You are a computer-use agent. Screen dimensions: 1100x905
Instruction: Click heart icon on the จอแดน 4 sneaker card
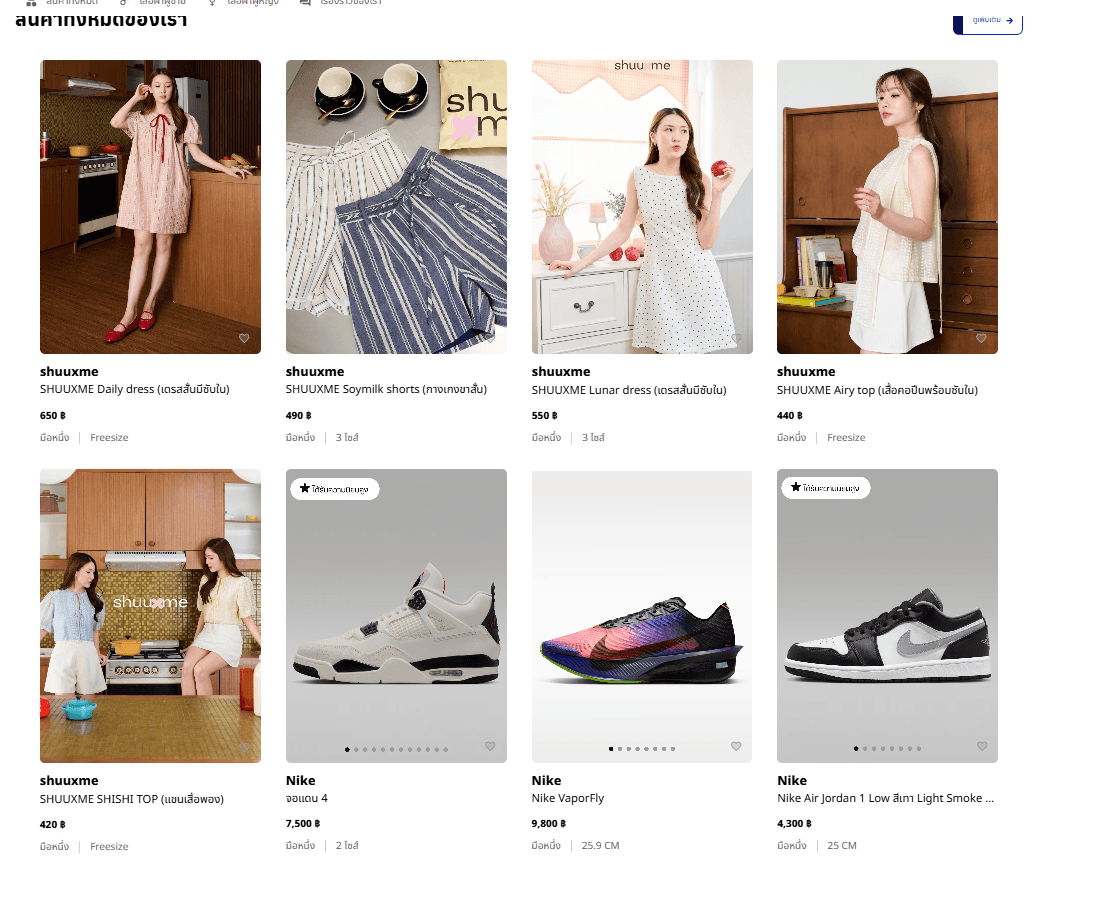click(x=490, y=746)
